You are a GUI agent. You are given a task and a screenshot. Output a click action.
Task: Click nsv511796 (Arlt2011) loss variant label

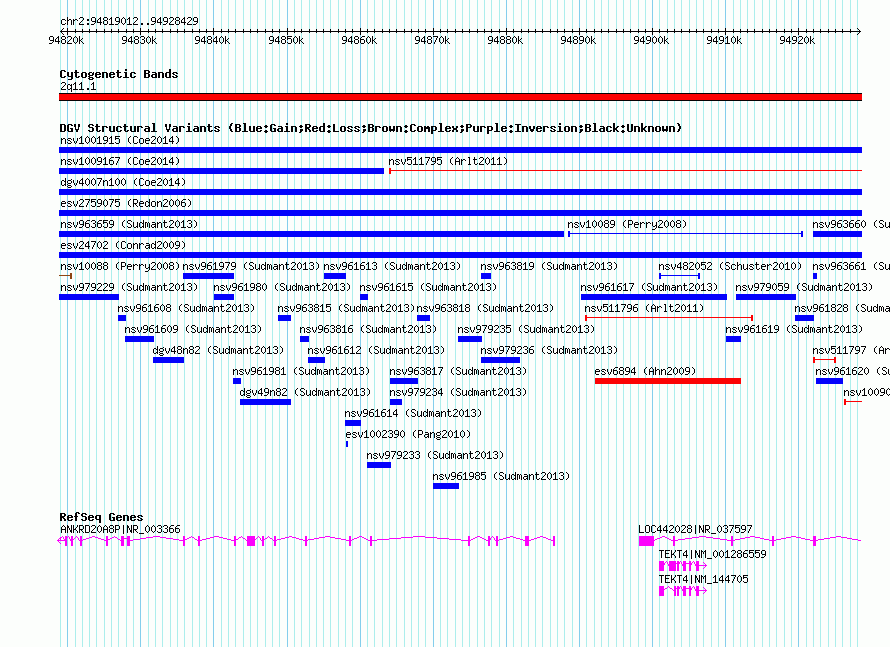tap(644, 308)
